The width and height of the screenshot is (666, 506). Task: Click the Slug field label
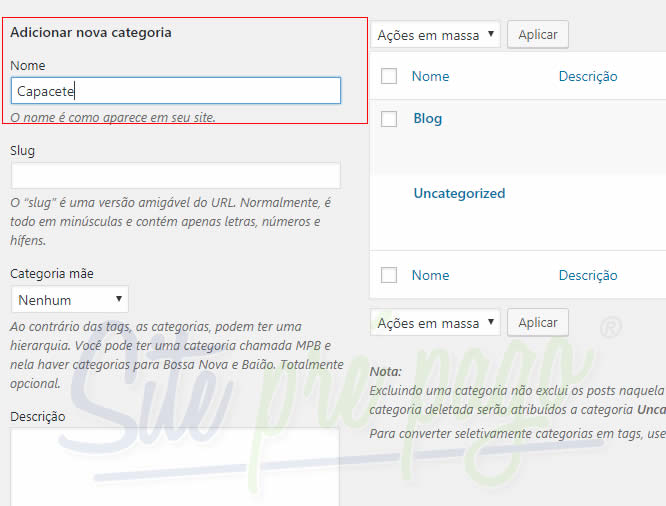point(23,150)
